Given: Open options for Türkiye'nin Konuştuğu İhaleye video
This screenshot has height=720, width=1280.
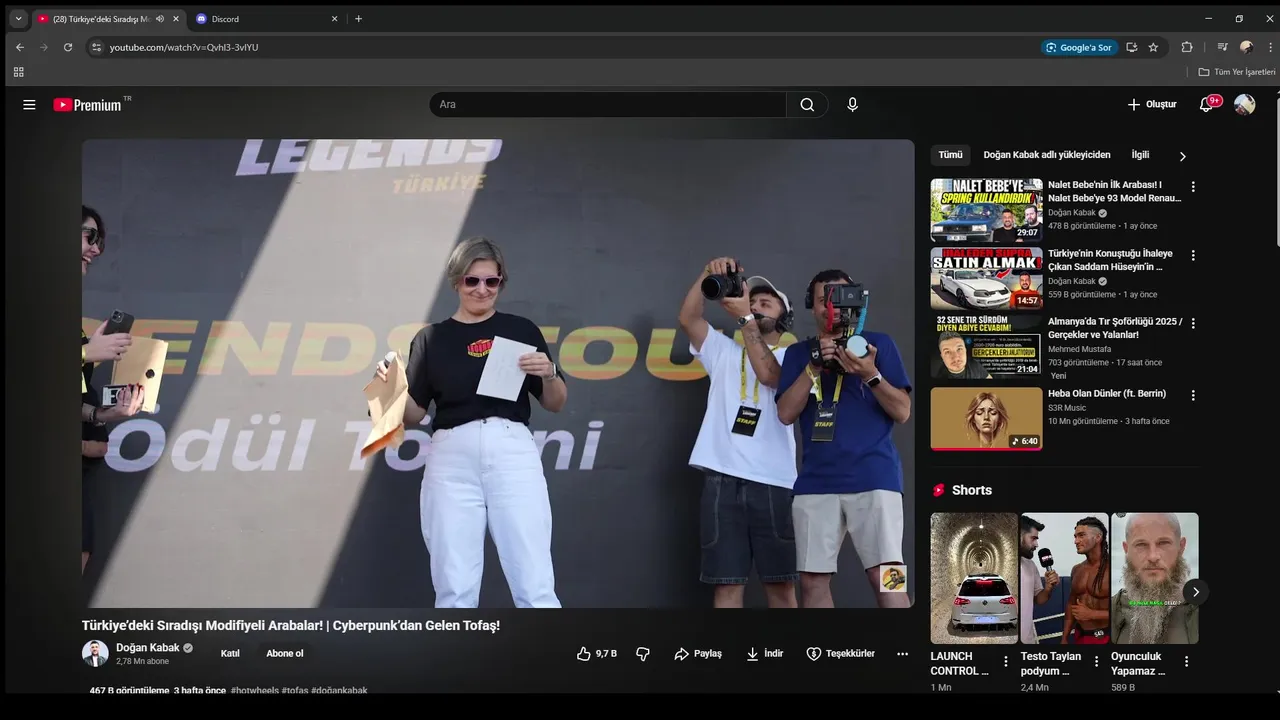Looking at the screenshot, I should (1192, 256).
